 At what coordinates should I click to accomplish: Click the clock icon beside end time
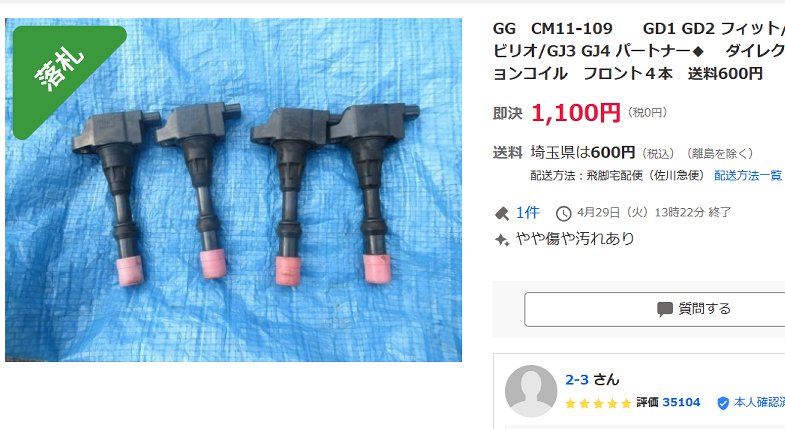click(x=563, y=214)
